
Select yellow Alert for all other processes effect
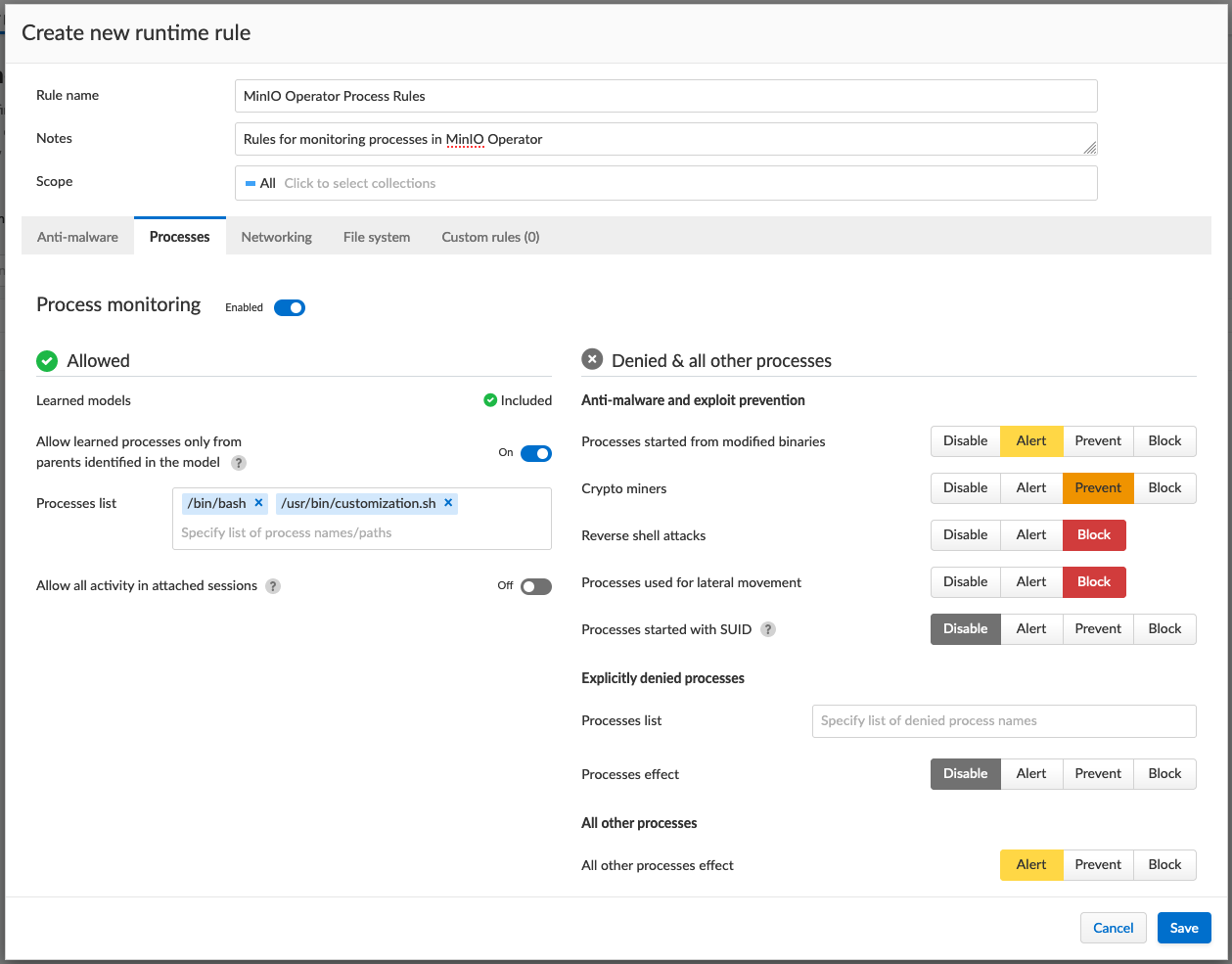pos(1031,865)
